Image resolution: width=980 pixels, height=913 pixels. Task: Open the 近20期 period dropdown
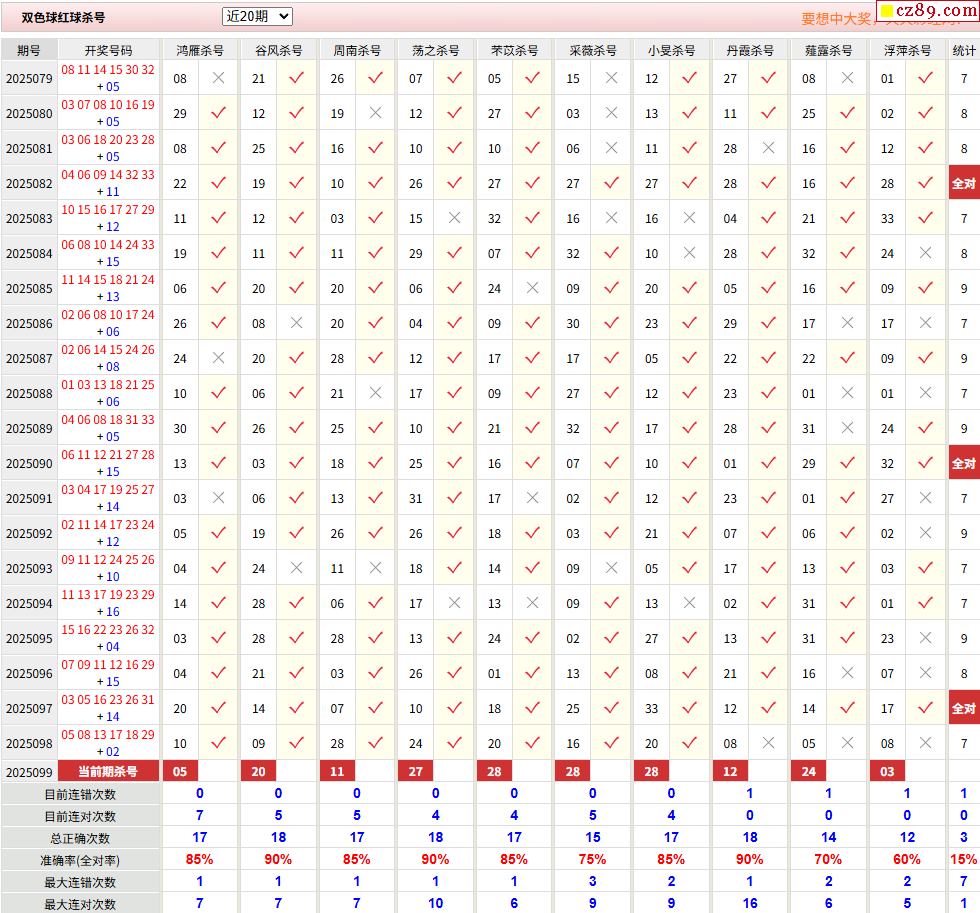257,16
